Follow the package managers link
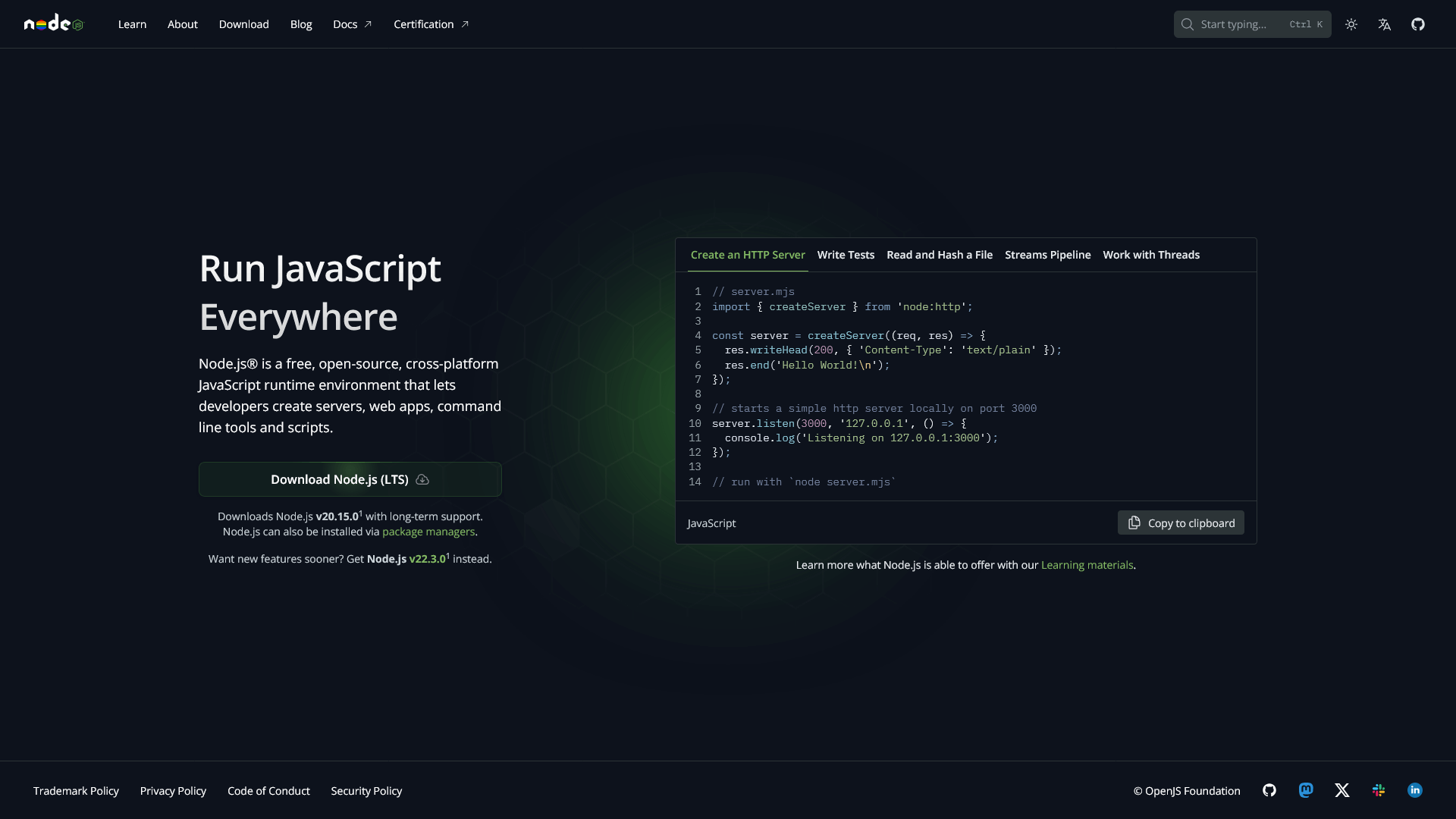1456x819 pixels. 428,532
